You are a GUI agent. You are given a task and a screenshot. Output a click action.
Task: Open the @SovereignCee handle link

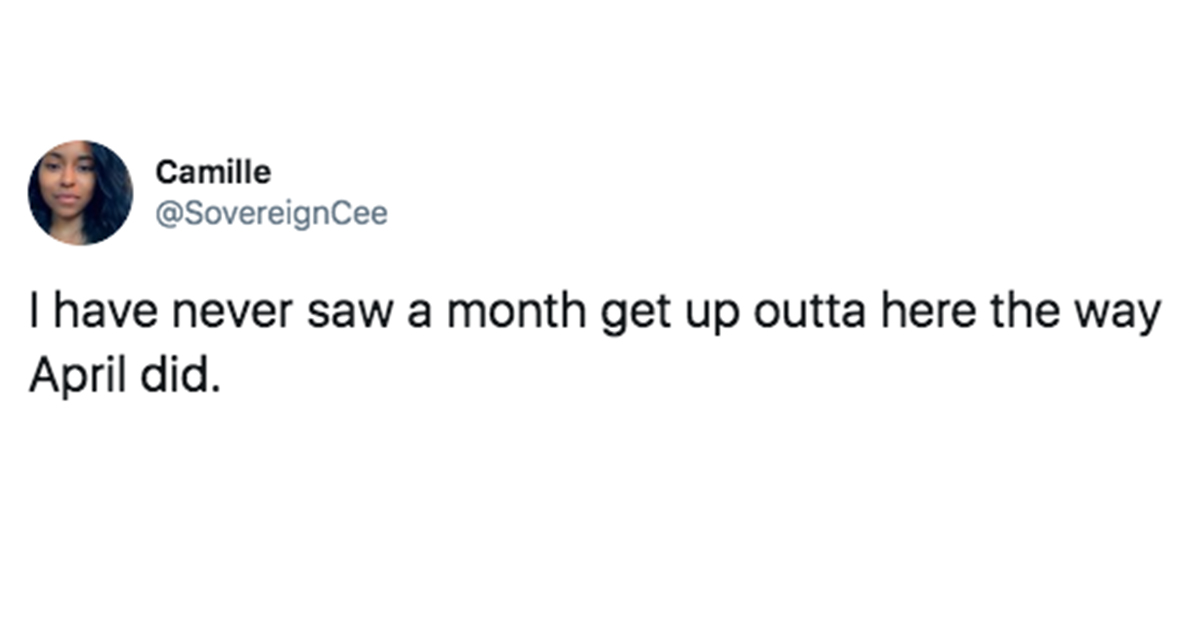tap(271, 215)
